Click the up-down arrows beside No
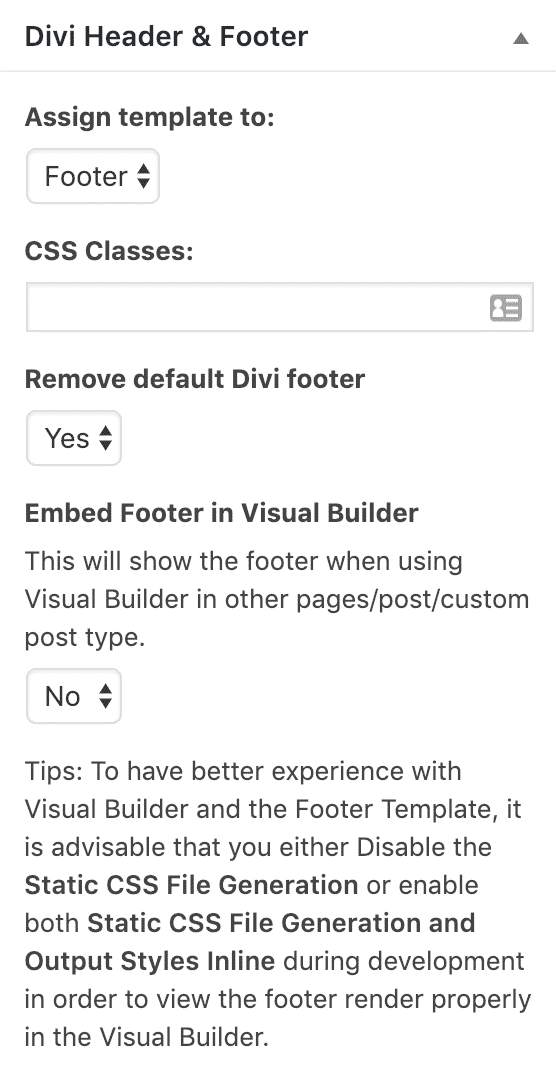This screenshot has height=1082, width=556. point(105,696)
